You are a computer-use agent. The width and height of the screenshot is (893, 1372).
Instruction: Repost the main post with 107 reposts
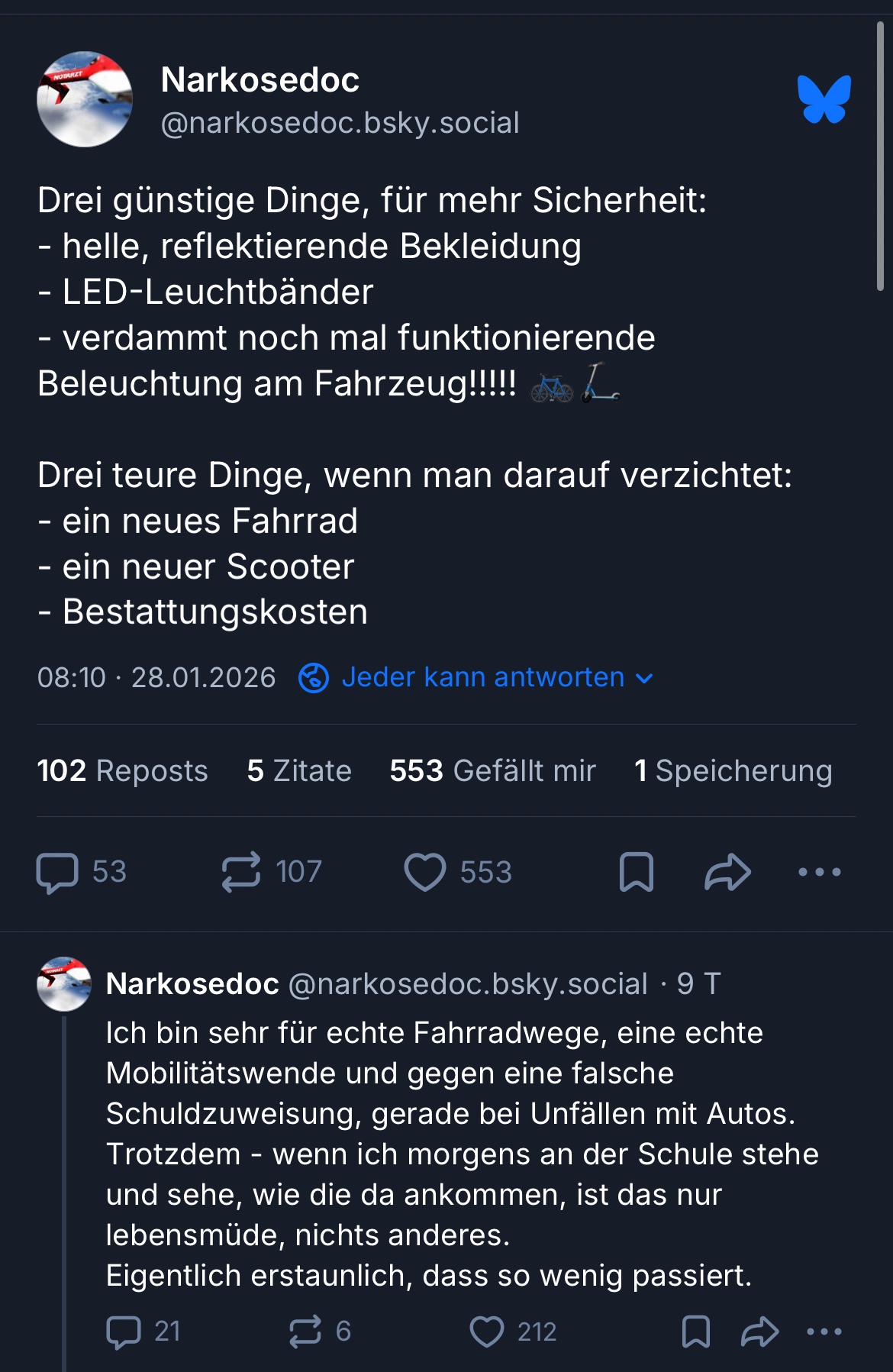coord(241,872)
